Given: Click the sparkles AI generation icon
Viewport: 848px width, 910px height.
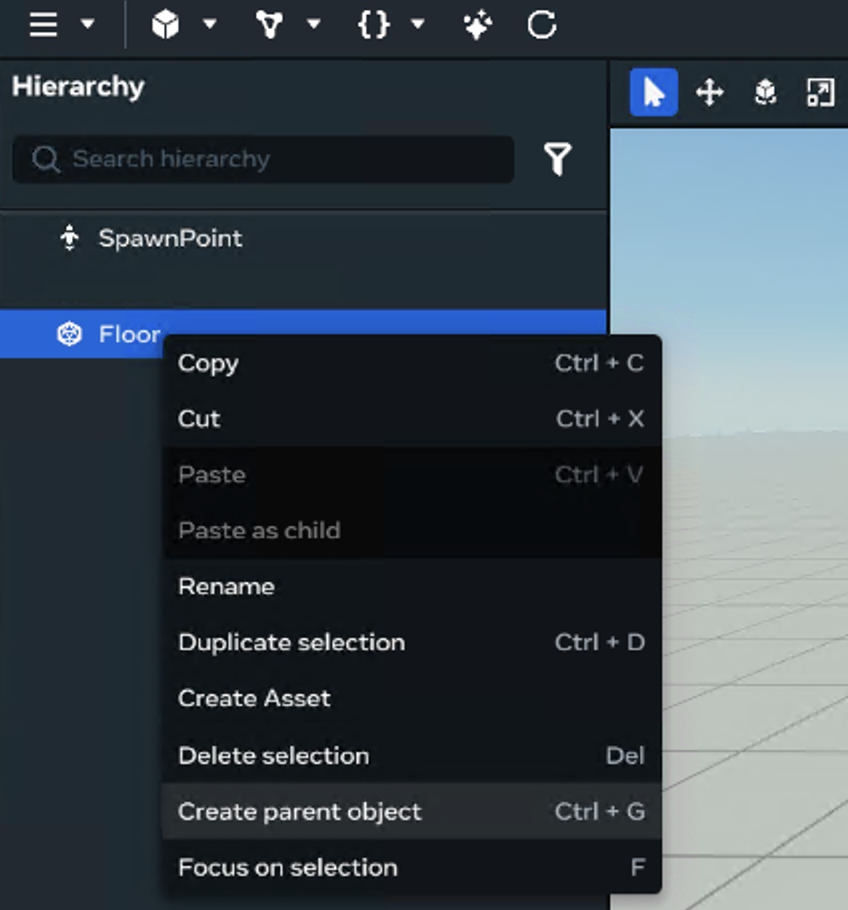Looking at the screenshot, I should (477, 26).
